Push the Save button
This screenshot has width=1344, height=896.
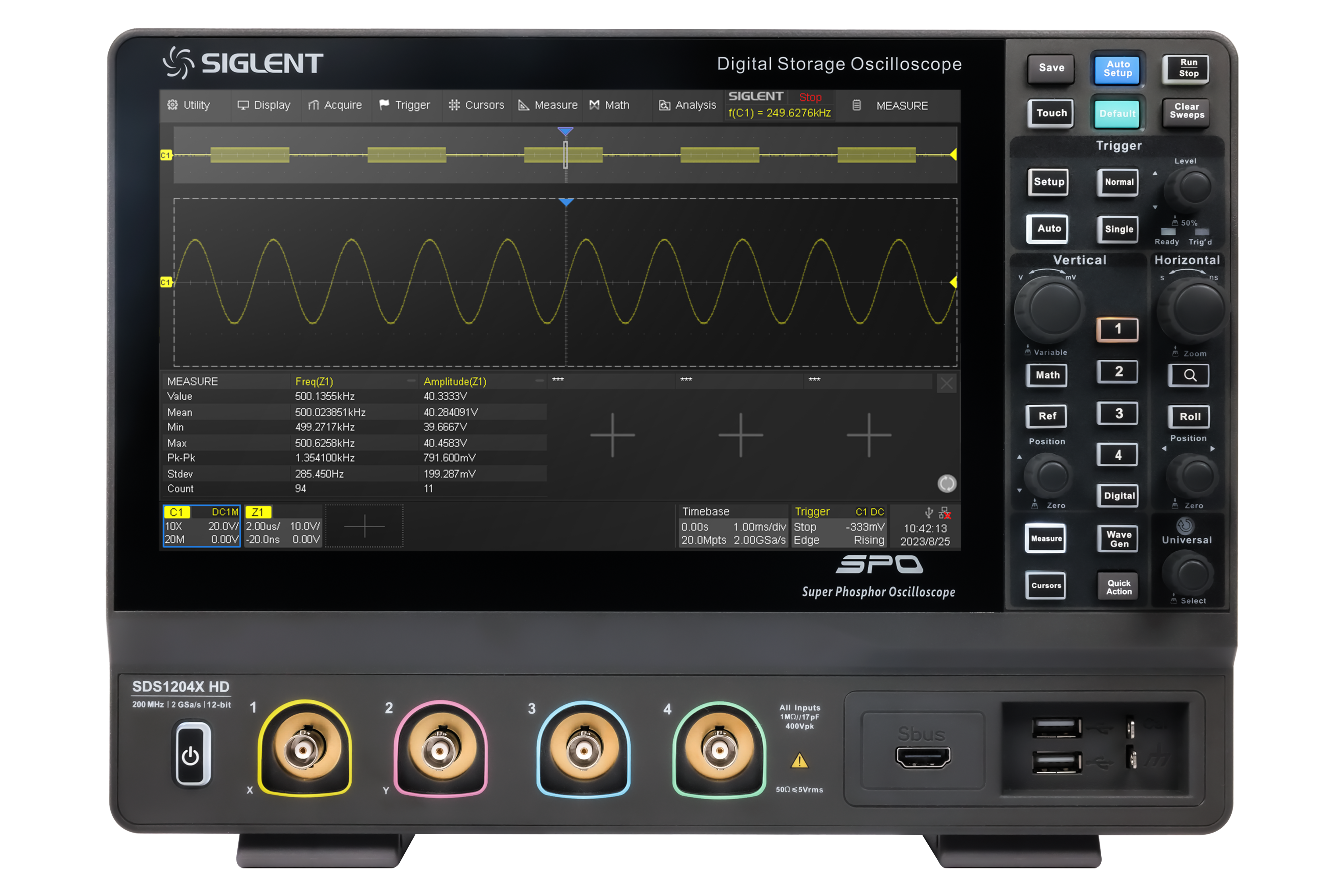coord(1051,68)
